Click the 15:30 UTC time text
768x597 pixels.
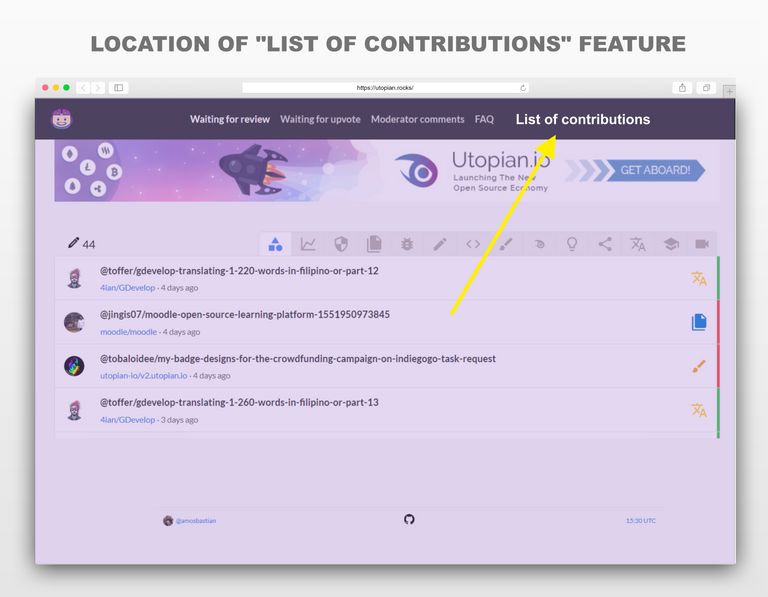[x=641, y=521]
